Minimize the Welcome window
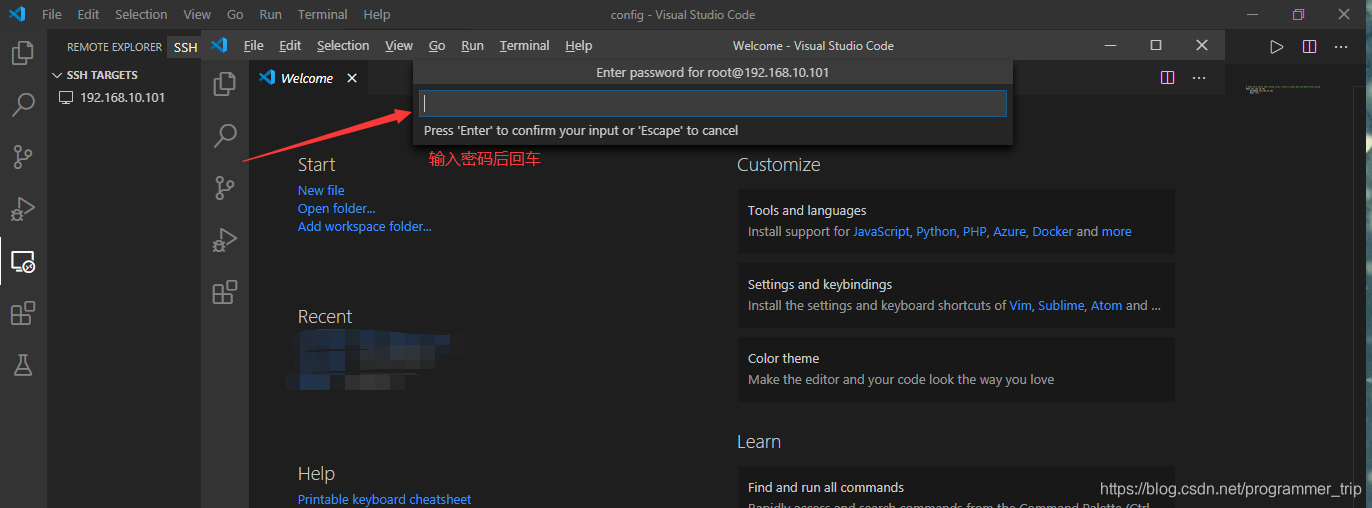This screenshot has height=508, width=1372. [1110, 45]
